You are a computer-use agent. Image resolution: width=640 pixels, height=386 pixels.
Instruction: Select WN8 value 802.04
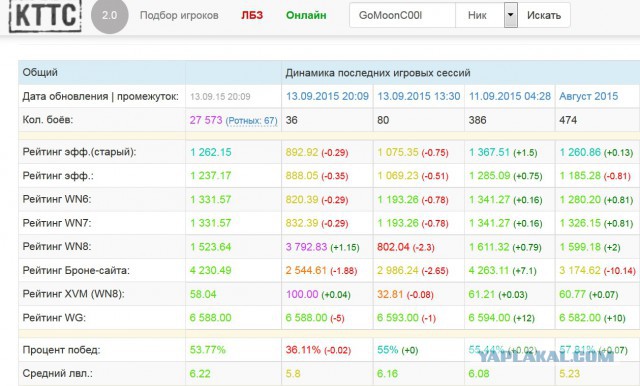393,247
